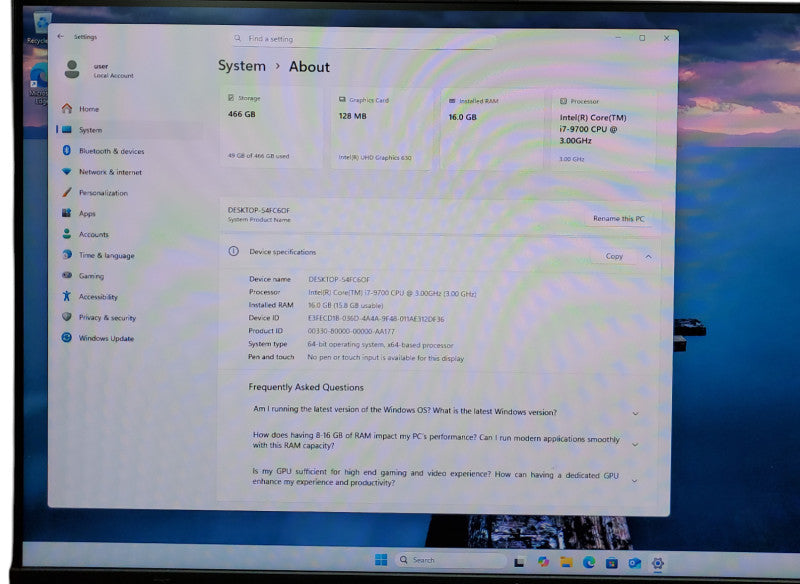Click System in the breadcrumb
The image size is (800, 584).
[242, 66]
